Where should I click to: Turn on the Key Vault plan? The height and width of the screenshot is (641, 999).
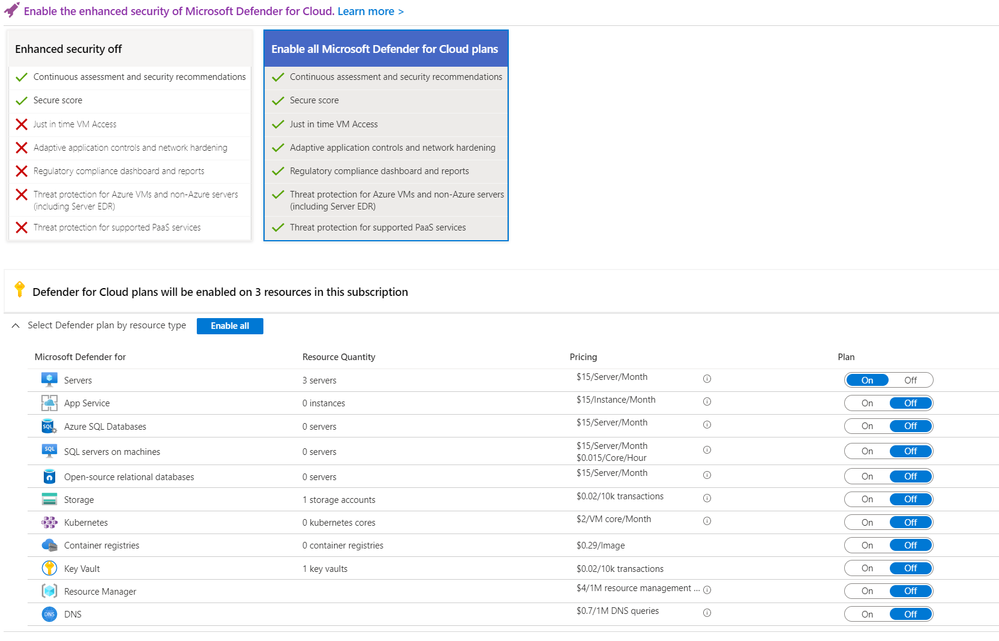867,568
